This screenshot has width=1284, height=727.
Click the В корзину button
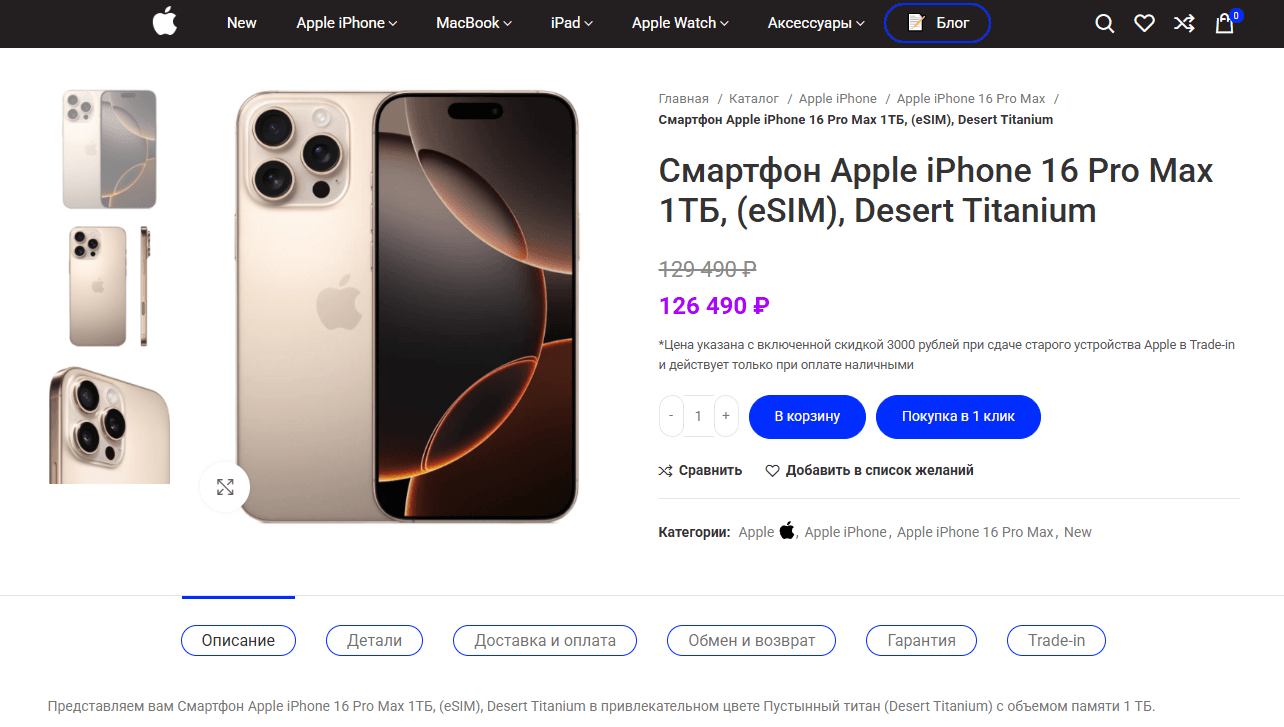coord(807,416)
